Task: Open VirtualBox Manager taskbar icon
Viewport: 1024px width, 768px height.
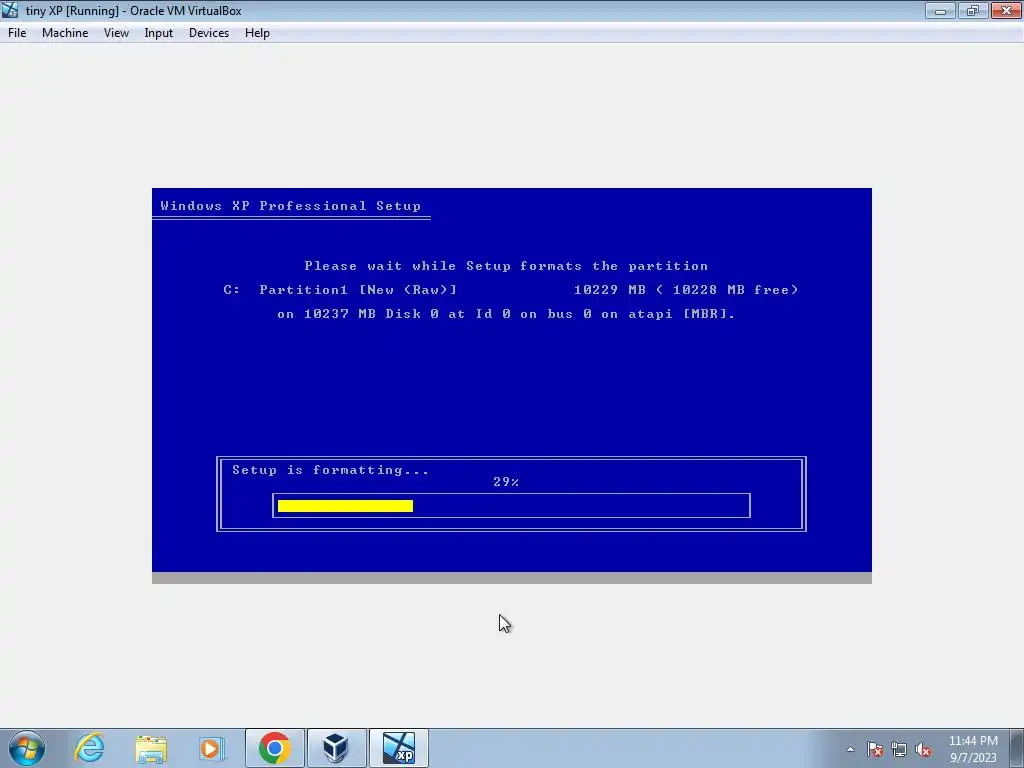Action: click(x=336, y=748)
